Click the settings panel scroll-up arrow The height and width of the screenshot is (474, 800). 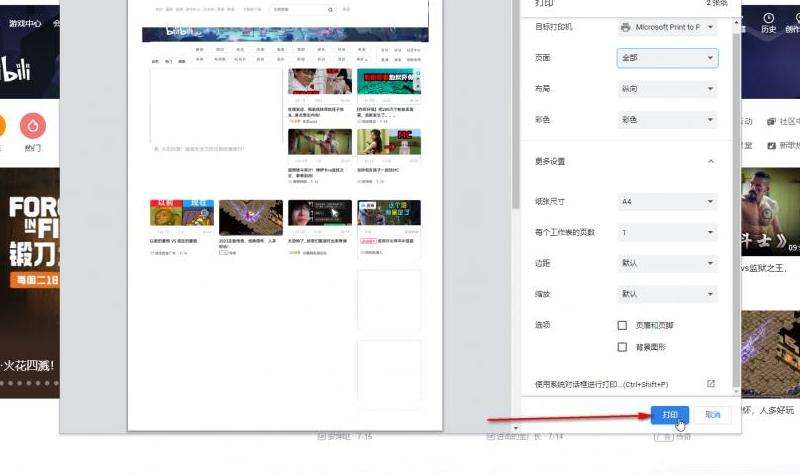[x=736, y=23]
